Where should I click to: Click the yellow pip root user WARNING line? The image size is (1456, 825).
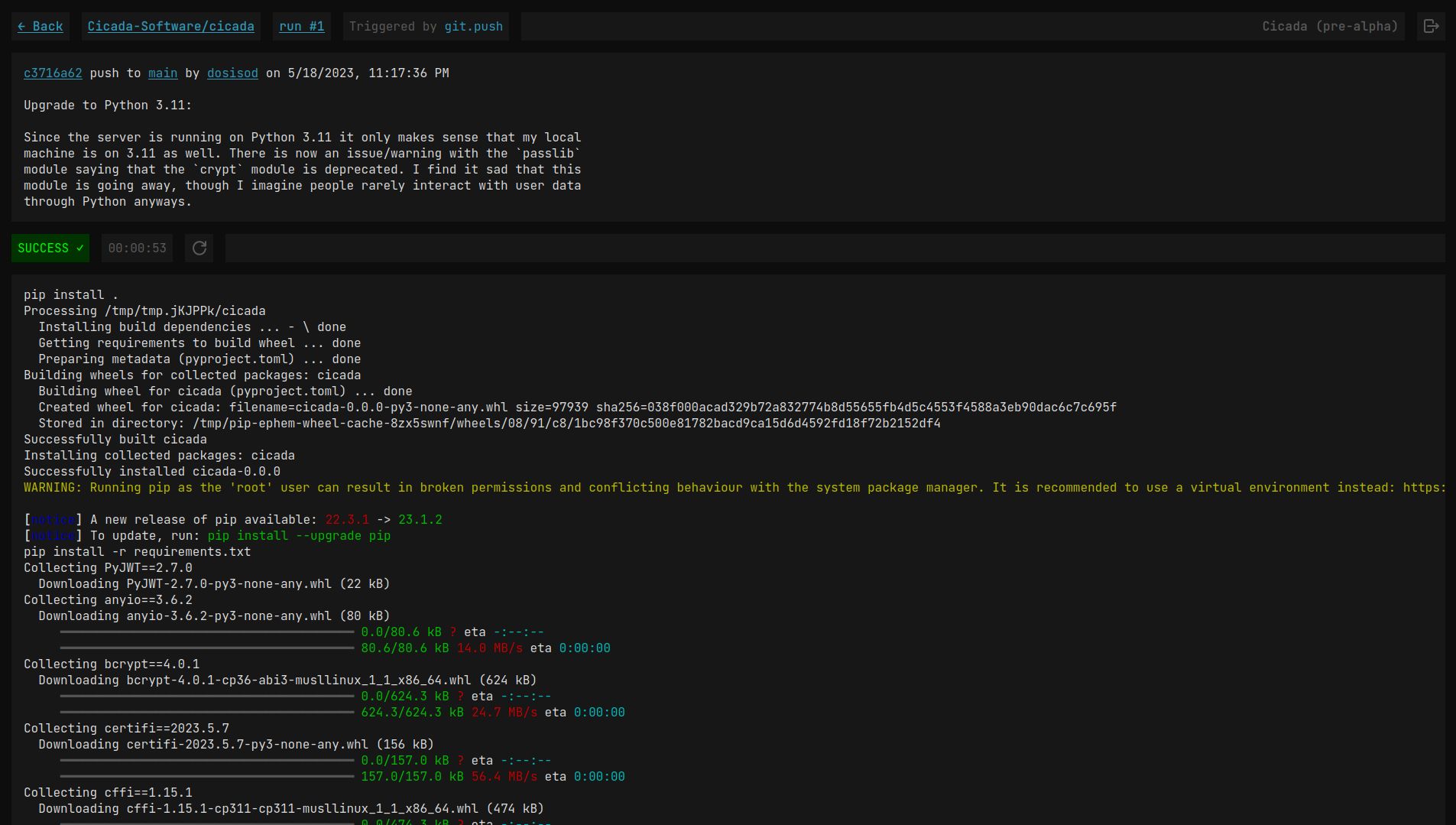click(x=734, y=488)
